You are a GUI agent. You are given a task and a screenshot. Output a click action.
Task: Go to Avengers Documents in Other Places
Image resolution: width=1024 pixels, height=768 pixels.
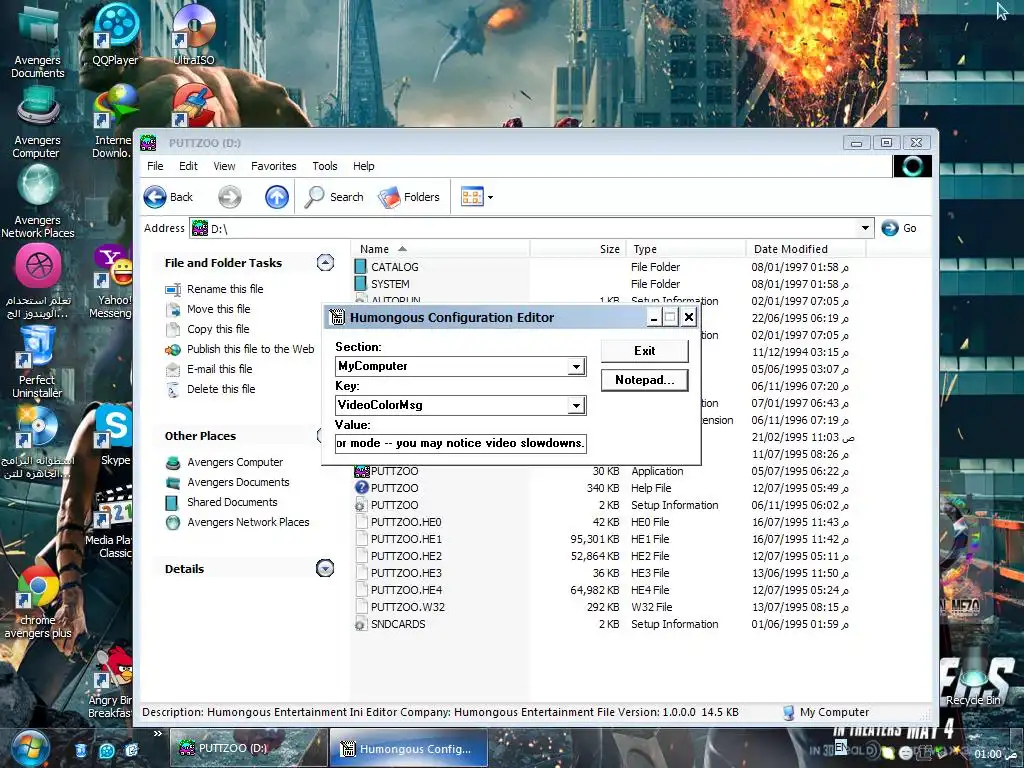[x=238, y=482]
